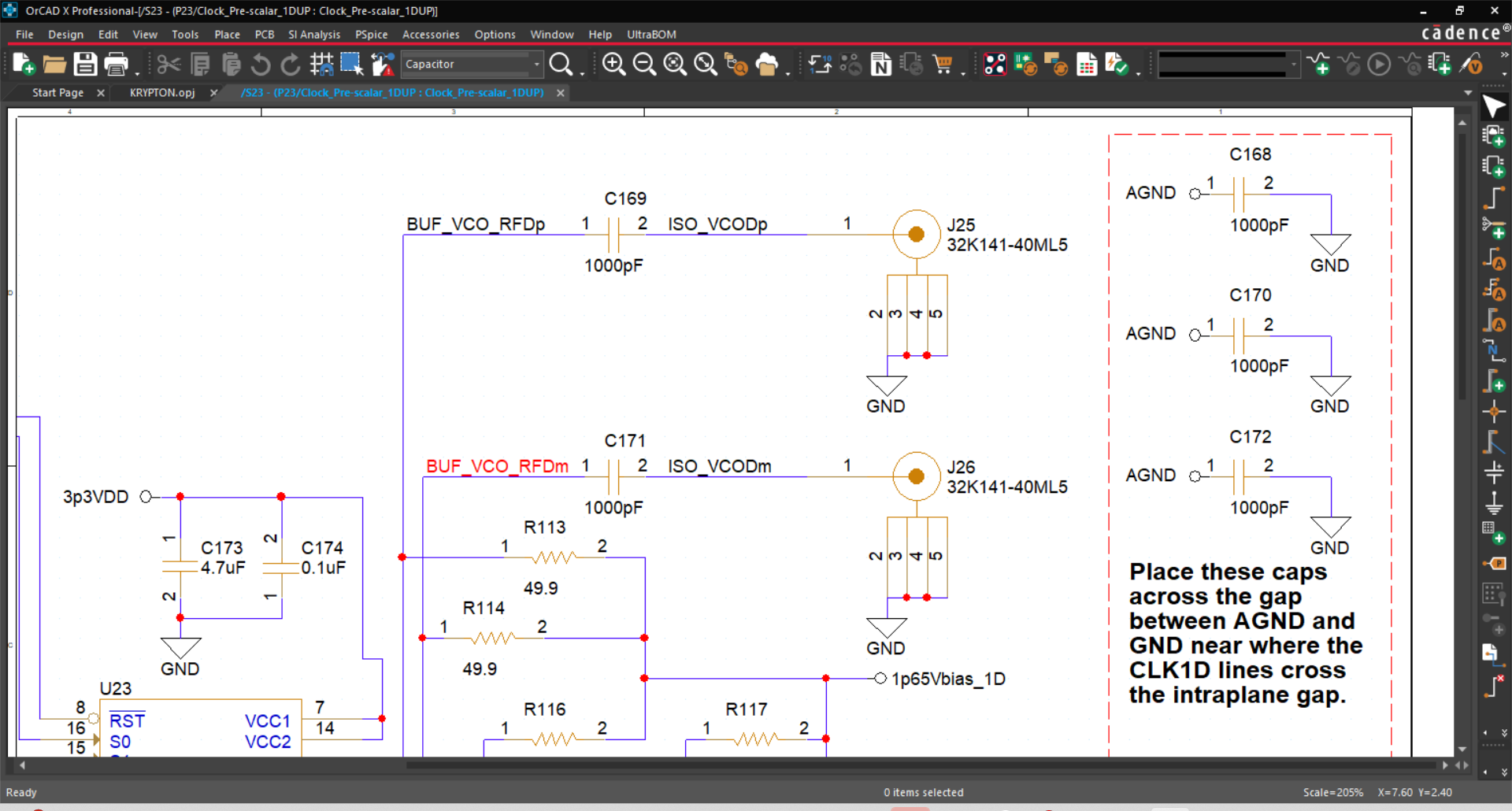Close the KRYPTON.opj tab

tap(213, 93)
